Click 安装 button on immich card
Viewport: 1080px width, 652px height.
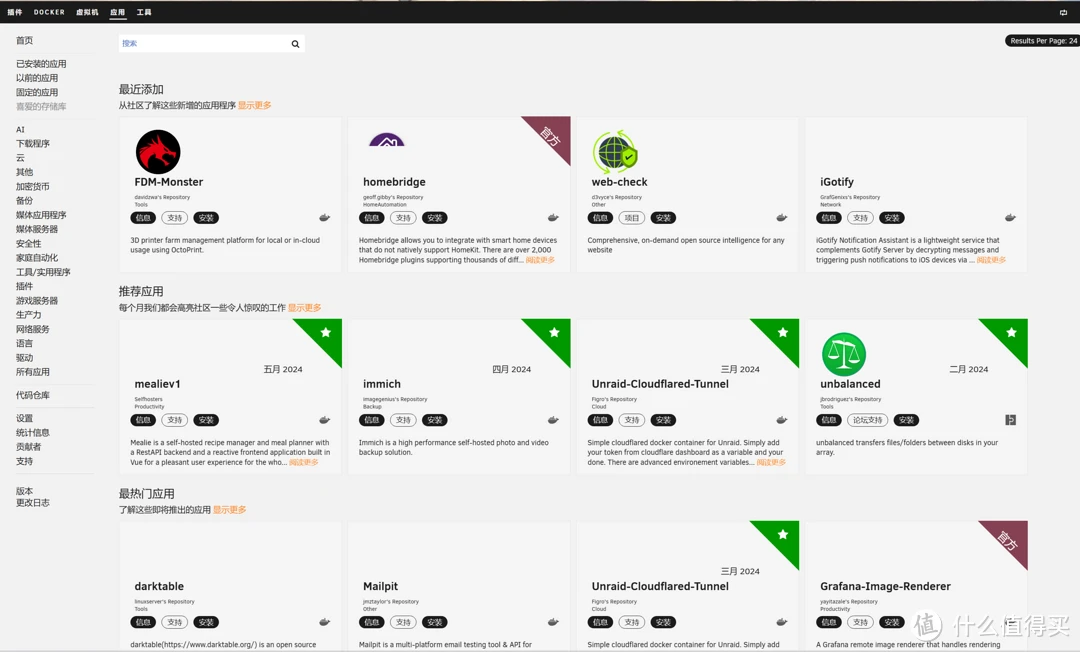tap(435, 420)
